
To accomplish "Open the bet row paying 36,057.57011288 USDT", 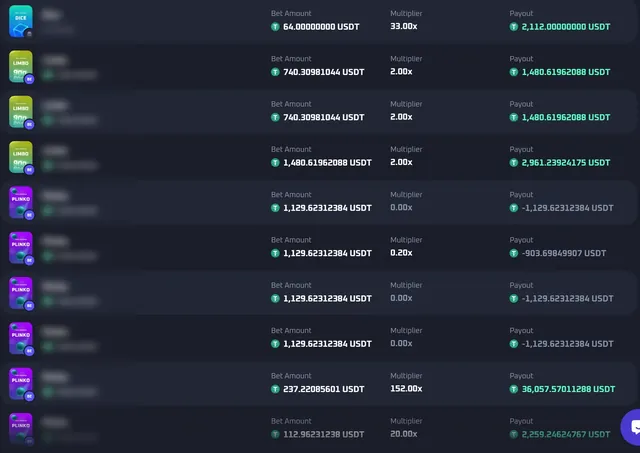I will coord(320,384).
